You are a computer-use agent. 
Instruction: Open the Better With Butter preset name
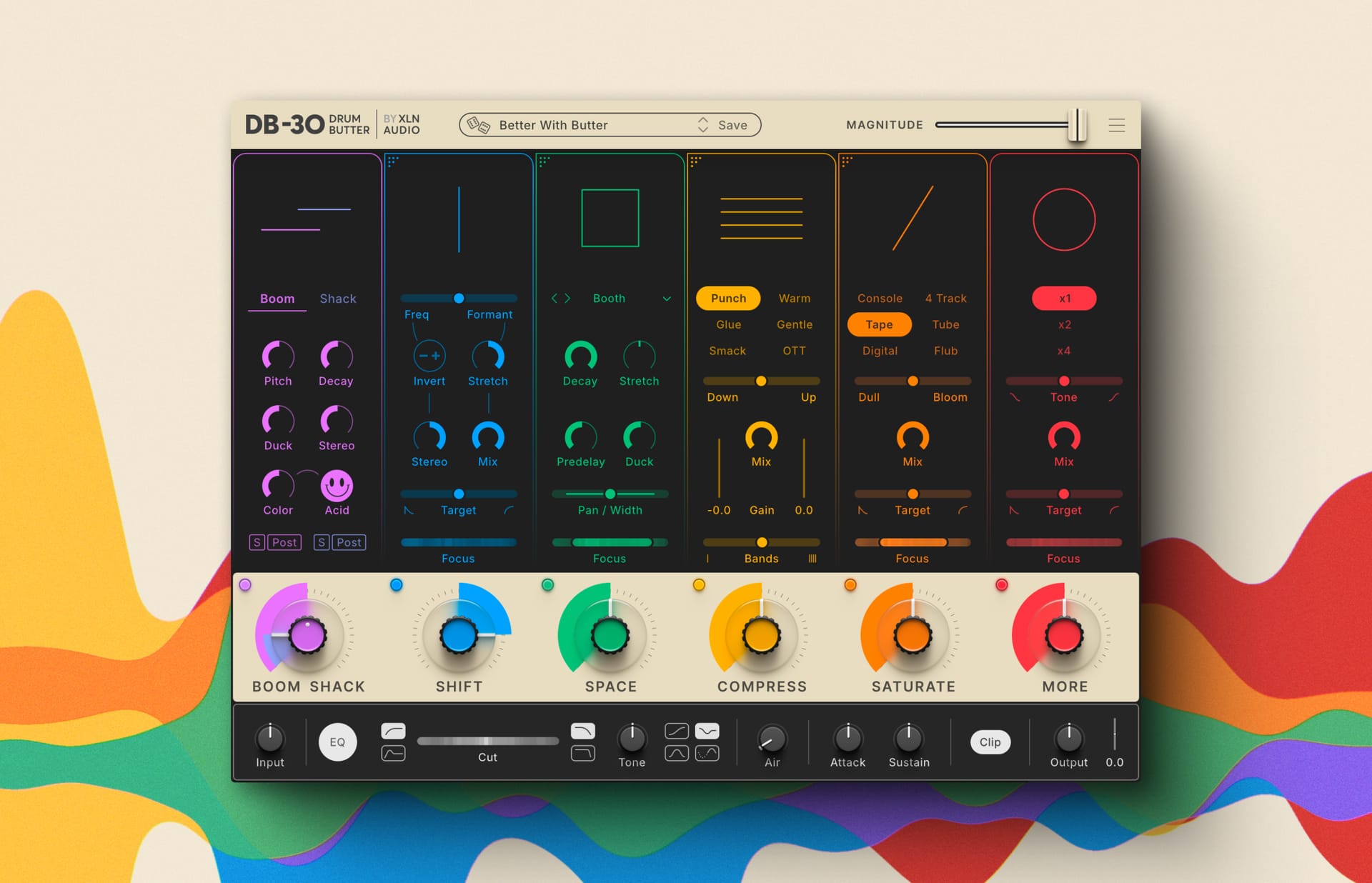pyautogui.click(x=553, y=125)
